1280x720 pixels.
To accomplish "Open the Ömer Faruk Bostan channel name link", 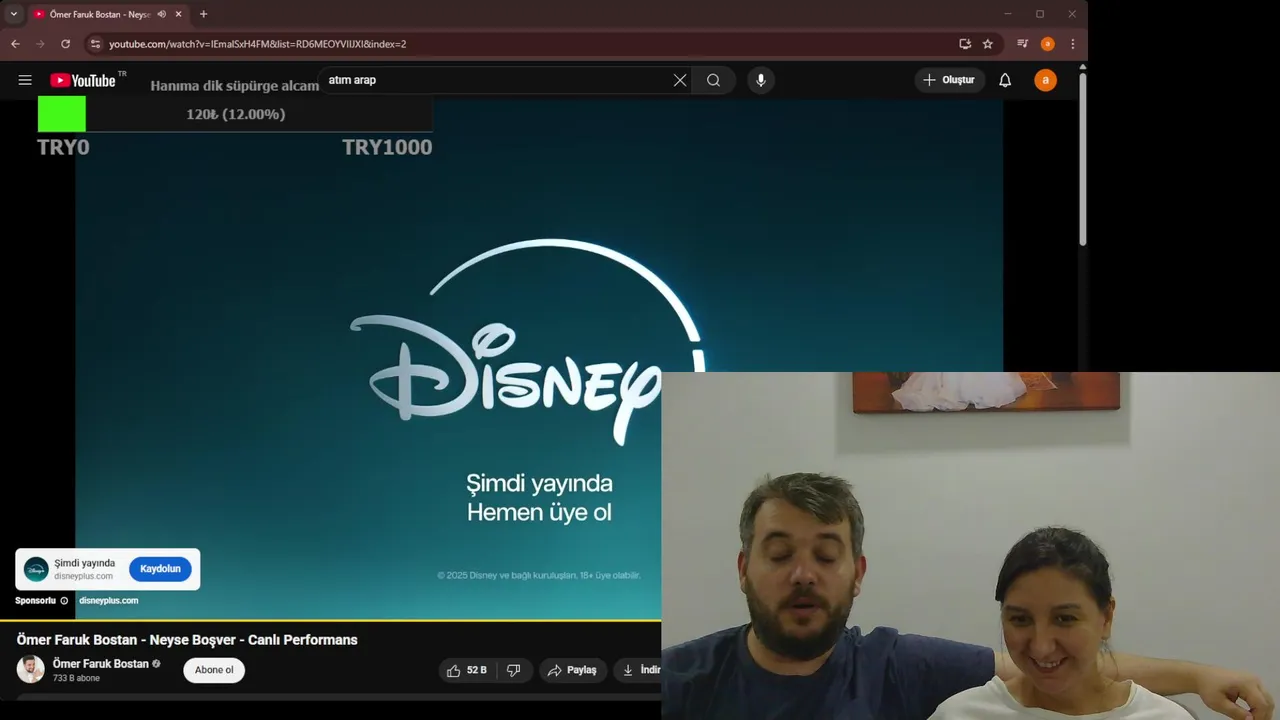I will (101, 664).
